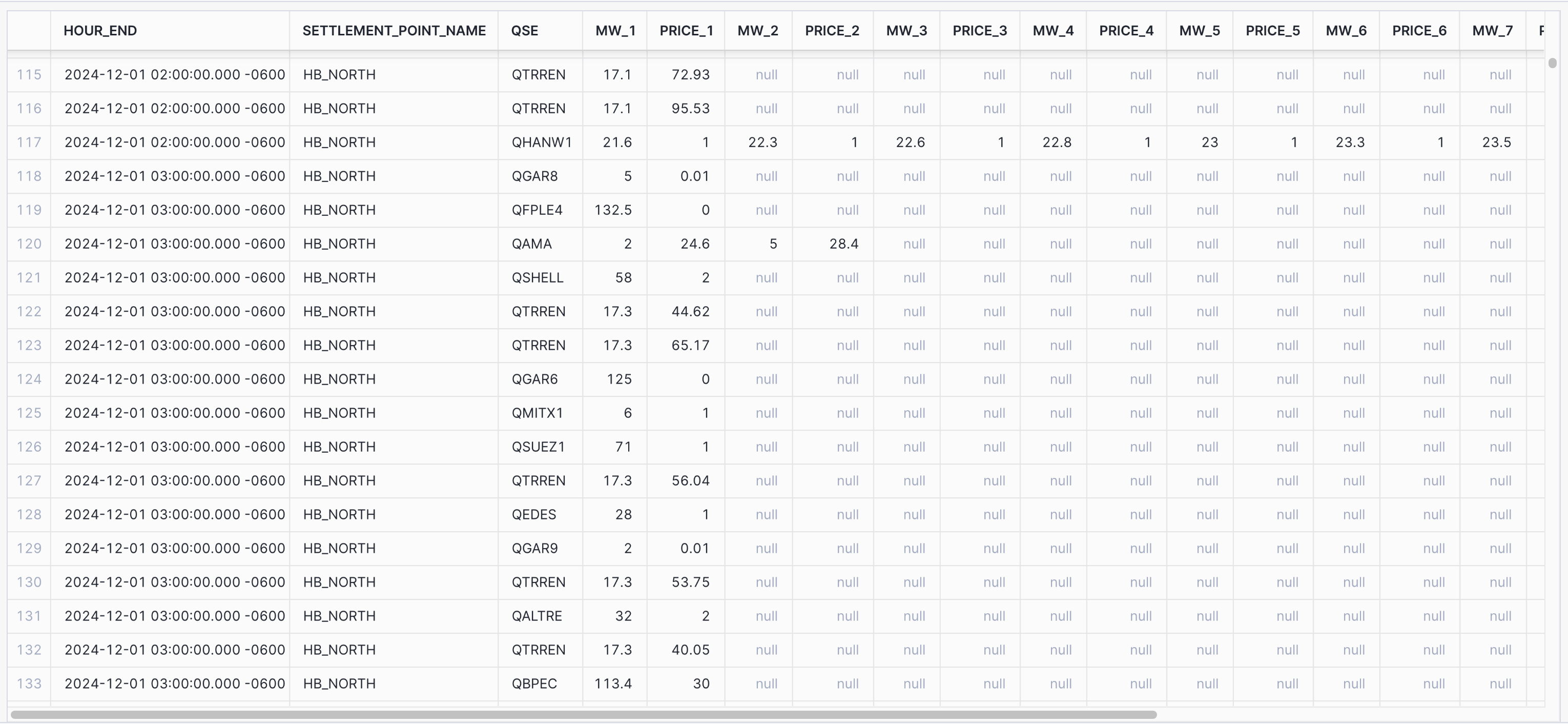Click the QALTRE cell in row 131
Viewport: 1568px width, 724px height.
tap(537, 616)
